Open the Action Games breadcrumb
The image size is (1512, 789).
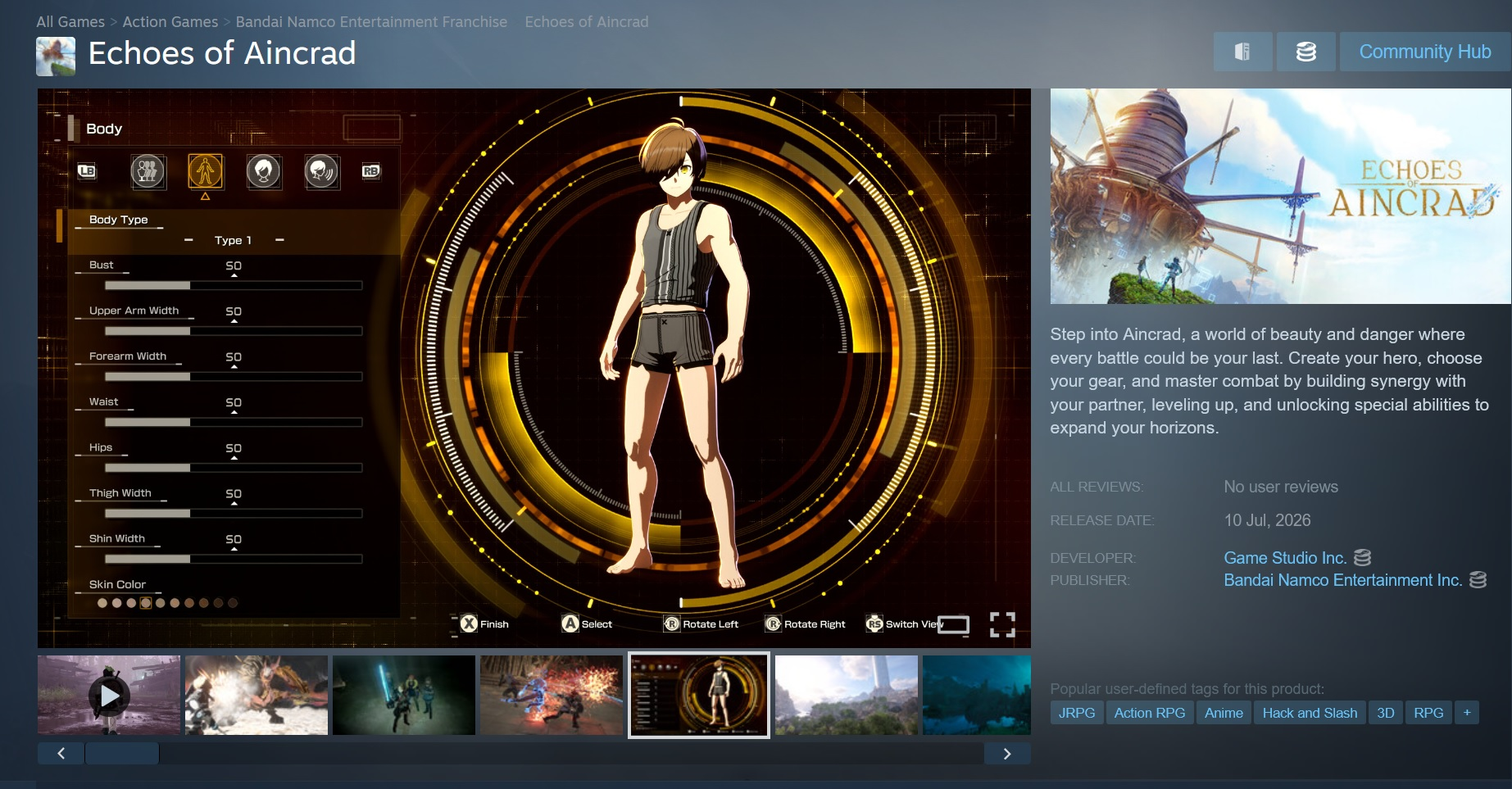pyautogui.click(x=170, y=22)
